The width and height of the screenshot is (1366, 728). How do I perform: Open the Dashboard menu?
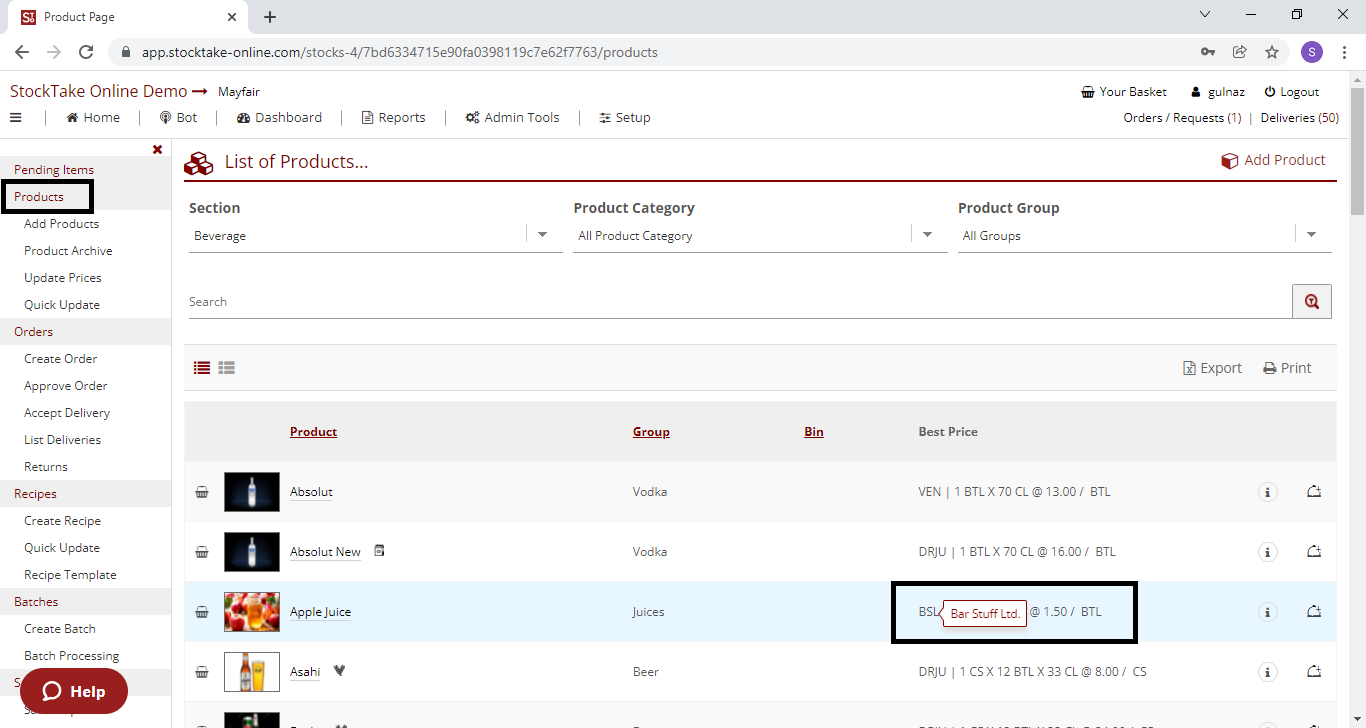[x=280, y=118]
